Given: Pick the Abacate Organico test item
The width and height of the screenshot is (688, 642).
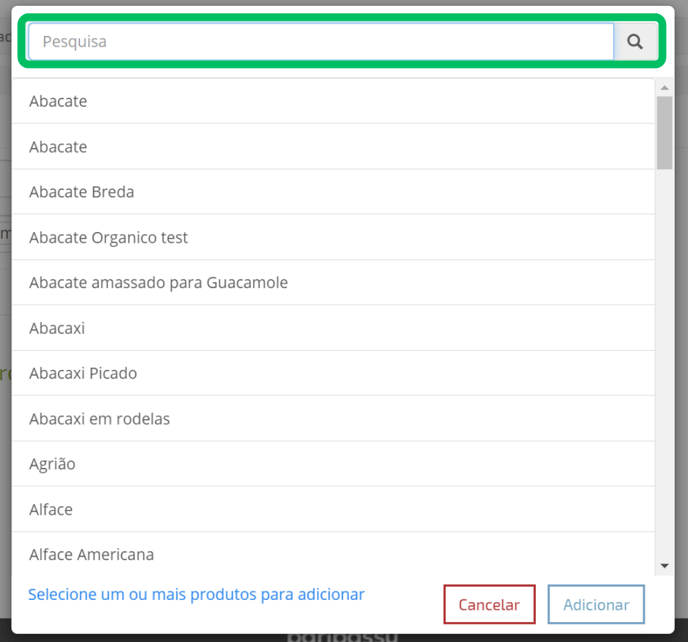Looking at the screenshot, I should click(333, 237).
